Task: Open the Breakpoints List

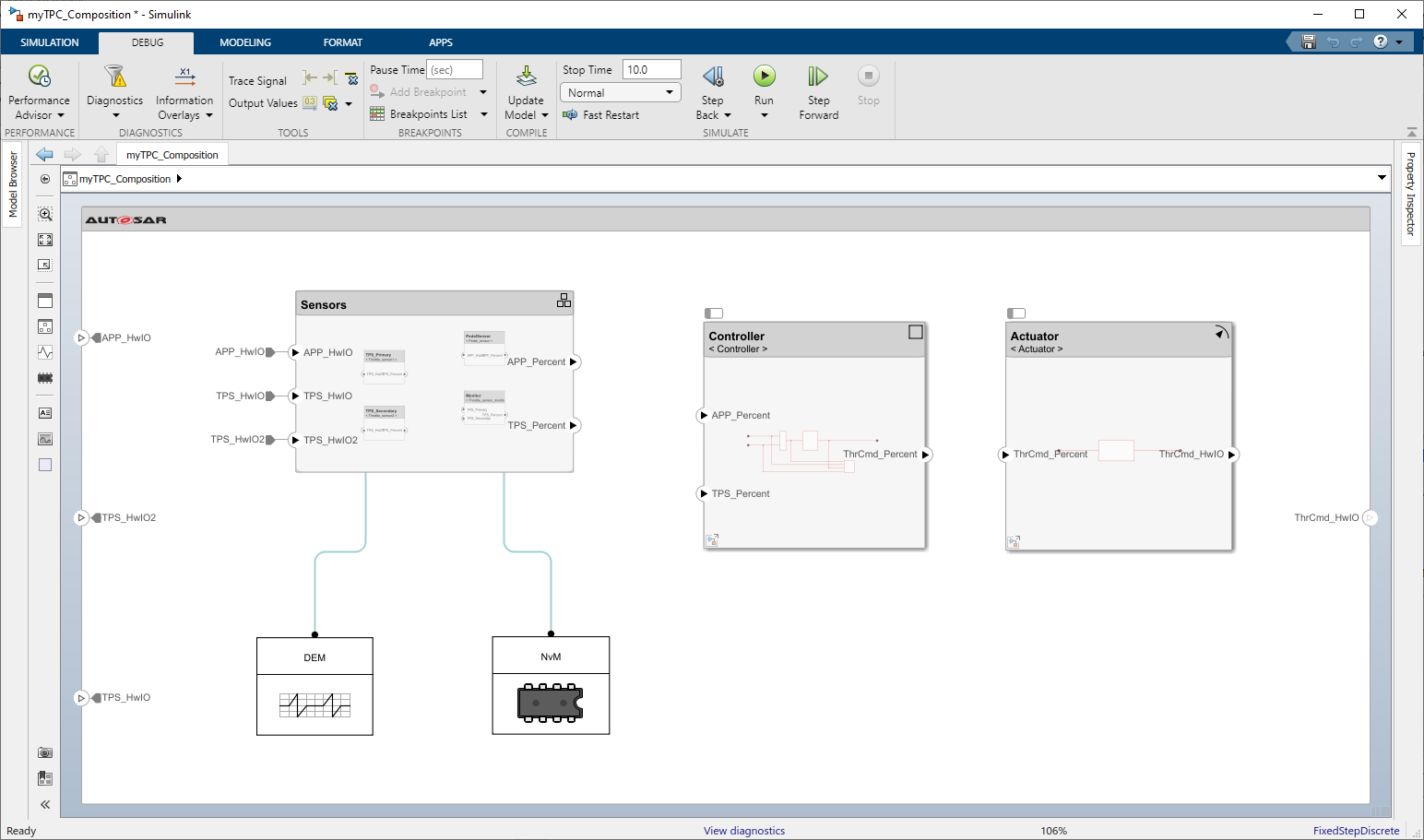Action: point(429,113)
